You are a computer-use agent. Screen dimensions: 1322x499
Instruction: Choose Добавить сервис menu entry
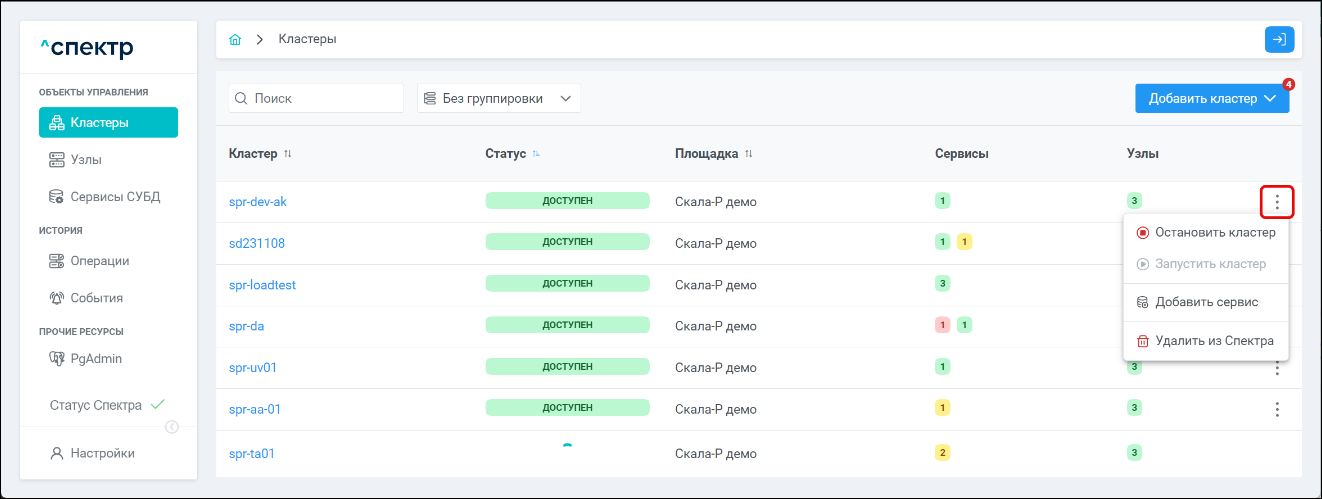click(x=1206, y=302)
